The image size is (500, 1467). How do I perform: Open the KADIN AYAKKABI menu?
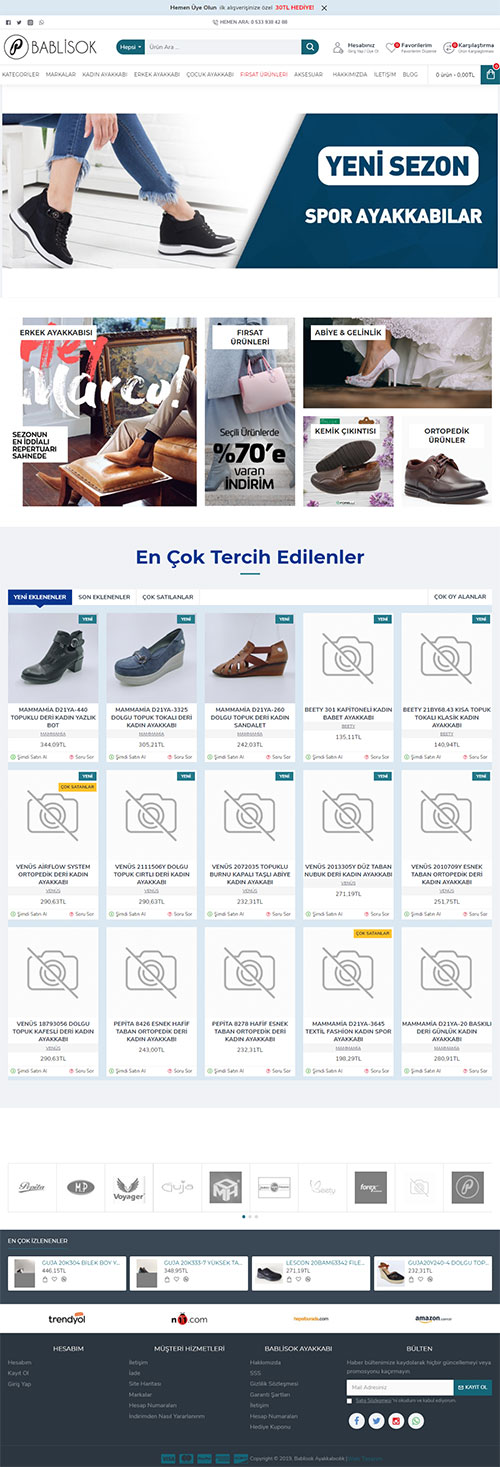(104, 74)
